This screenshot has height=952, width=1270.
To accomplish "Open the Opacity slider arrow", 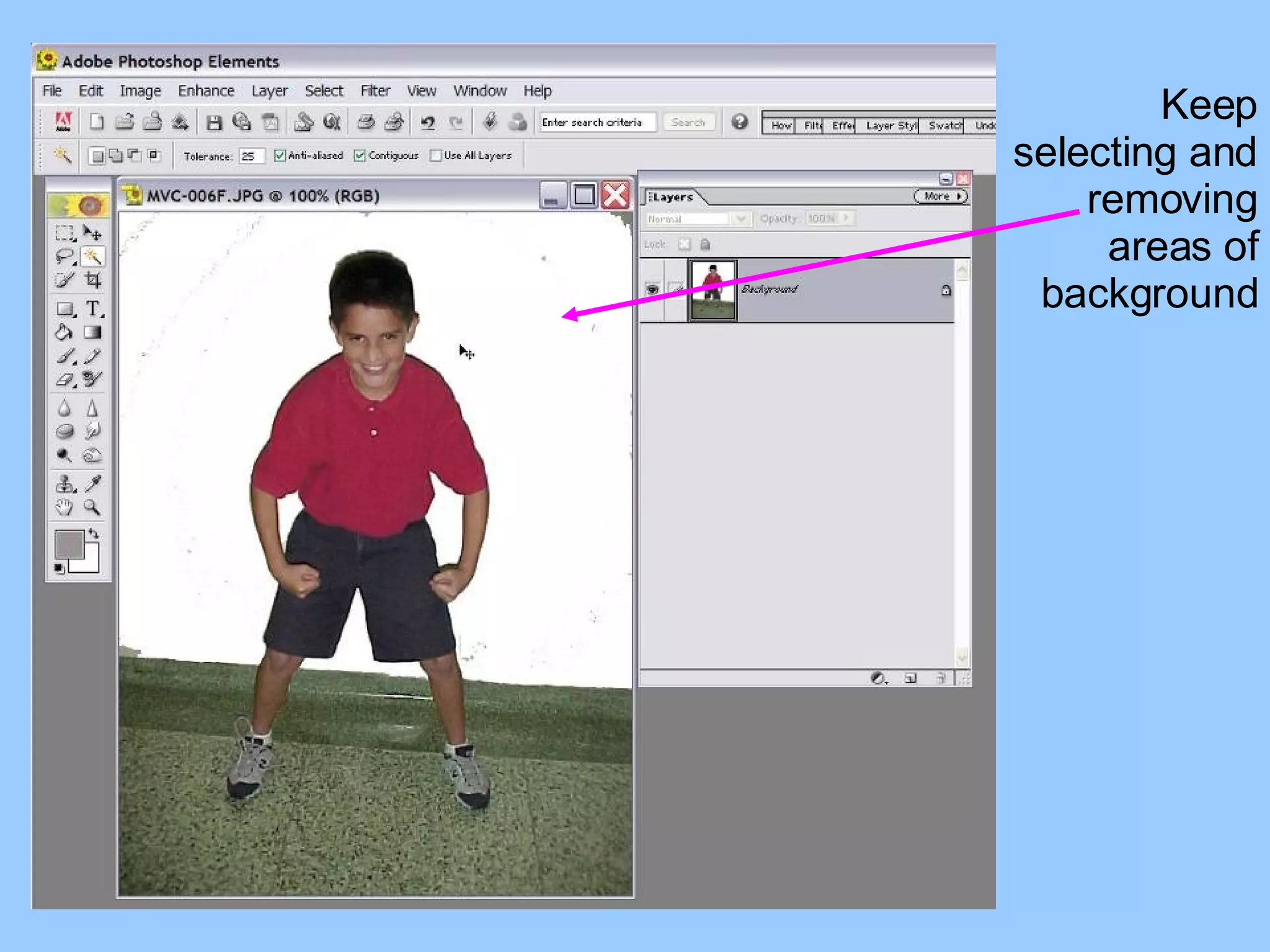I will 847,218.
